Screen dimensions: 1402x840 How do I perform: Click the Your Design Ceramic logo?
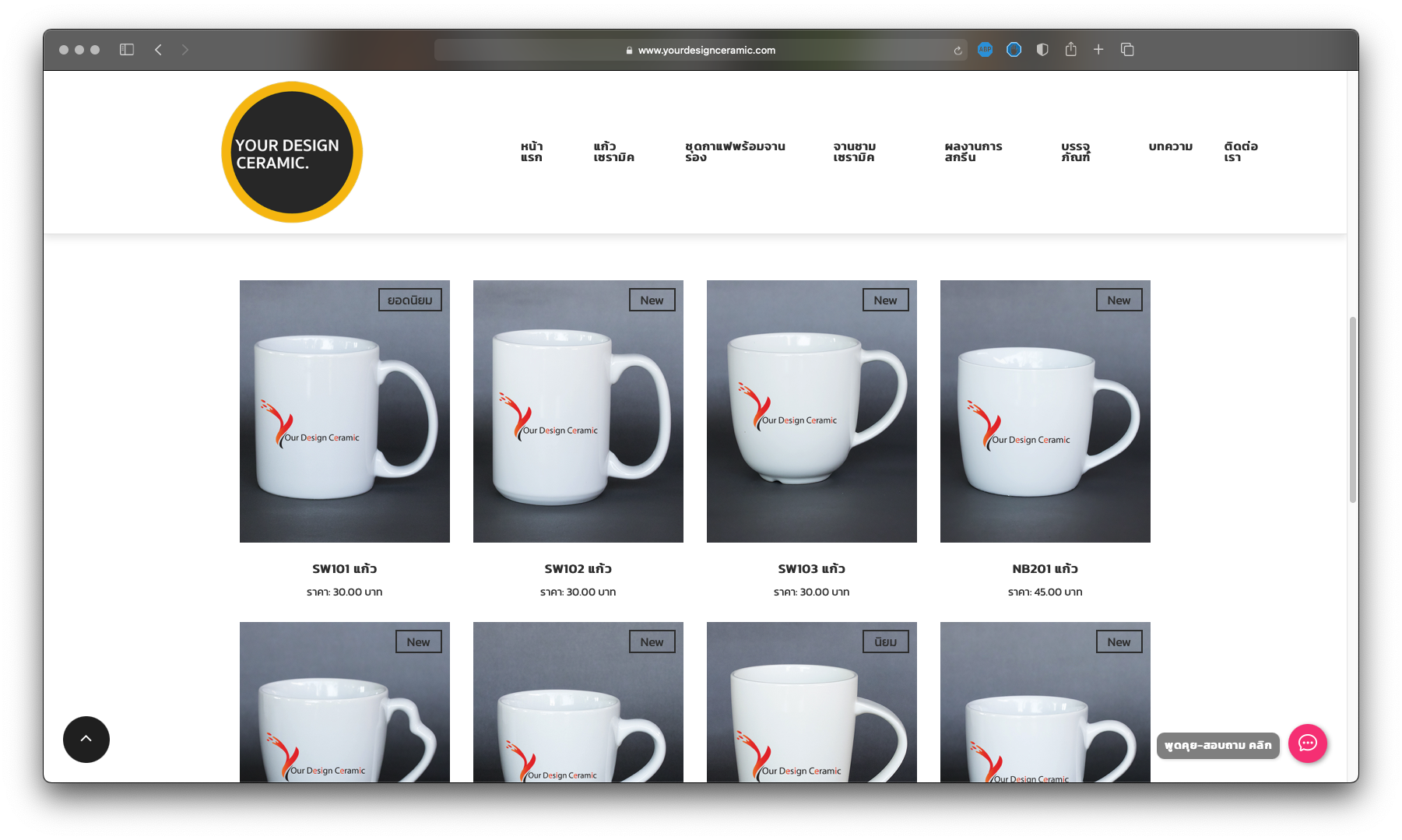pyautogui.click(x=292, y=152)
